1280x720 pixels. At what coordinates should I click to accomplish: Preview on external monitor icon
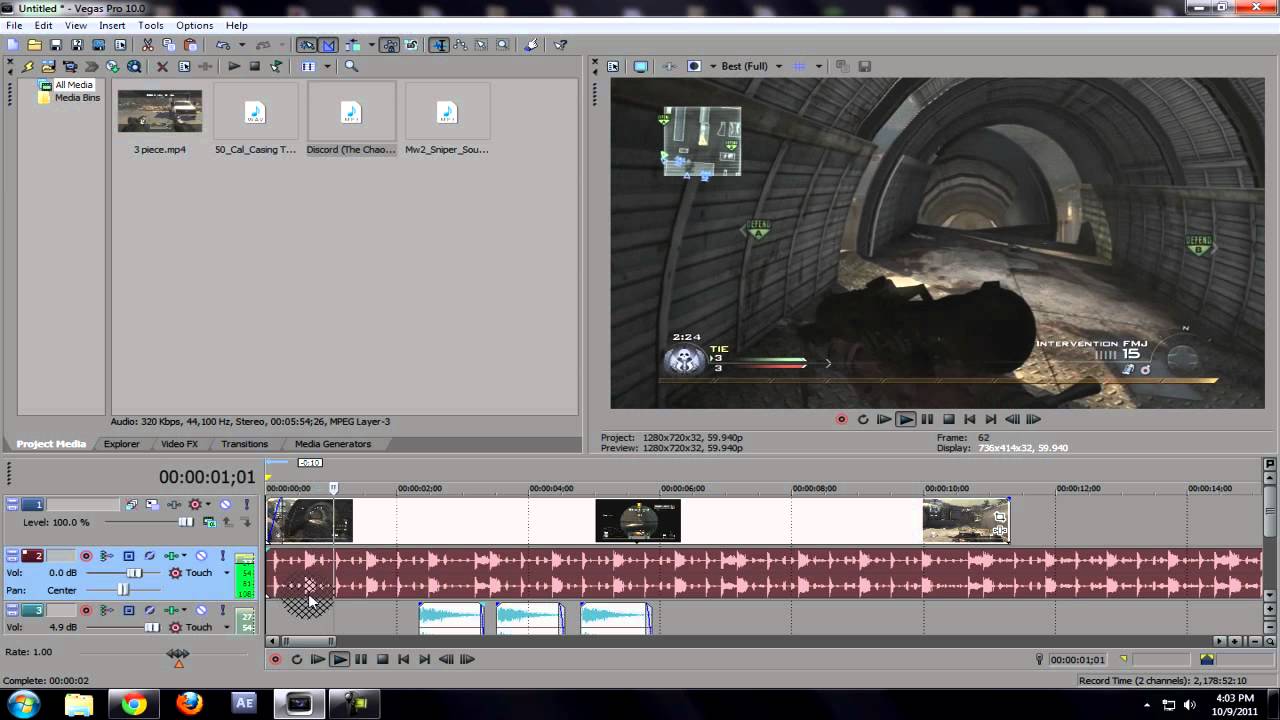641,67
